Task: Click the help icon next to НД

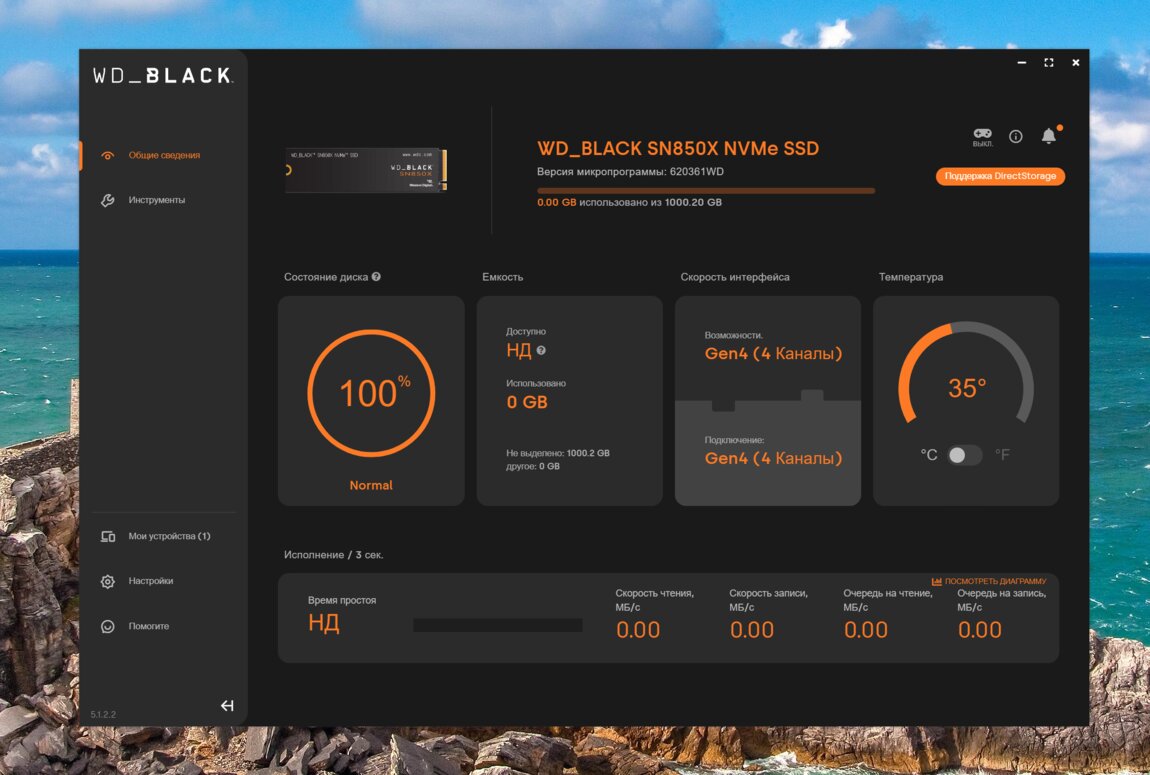Action: (x=541, y=351)
